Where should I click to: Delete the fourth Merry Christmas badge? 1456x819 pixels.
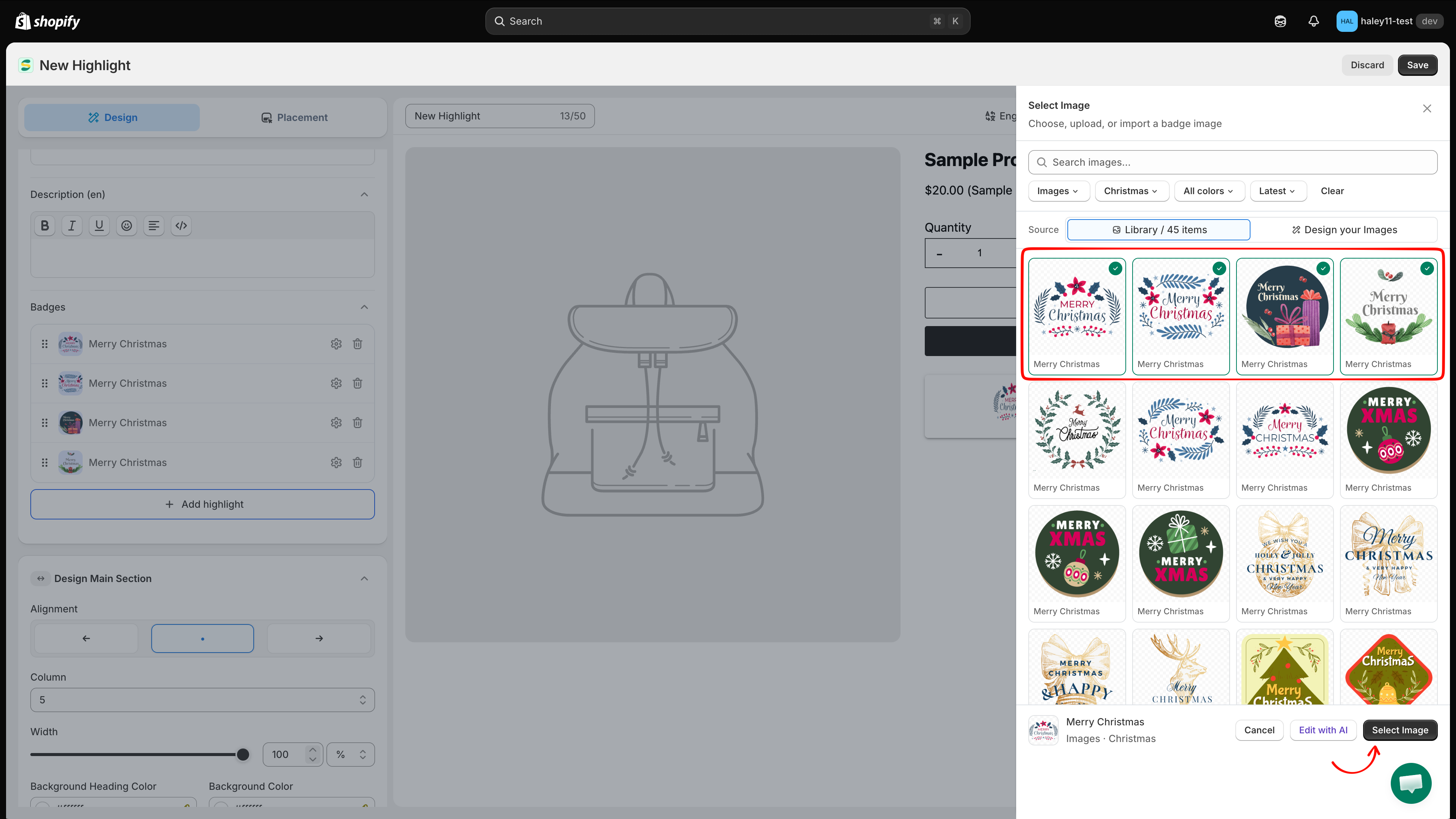click(x=357, y=462)
